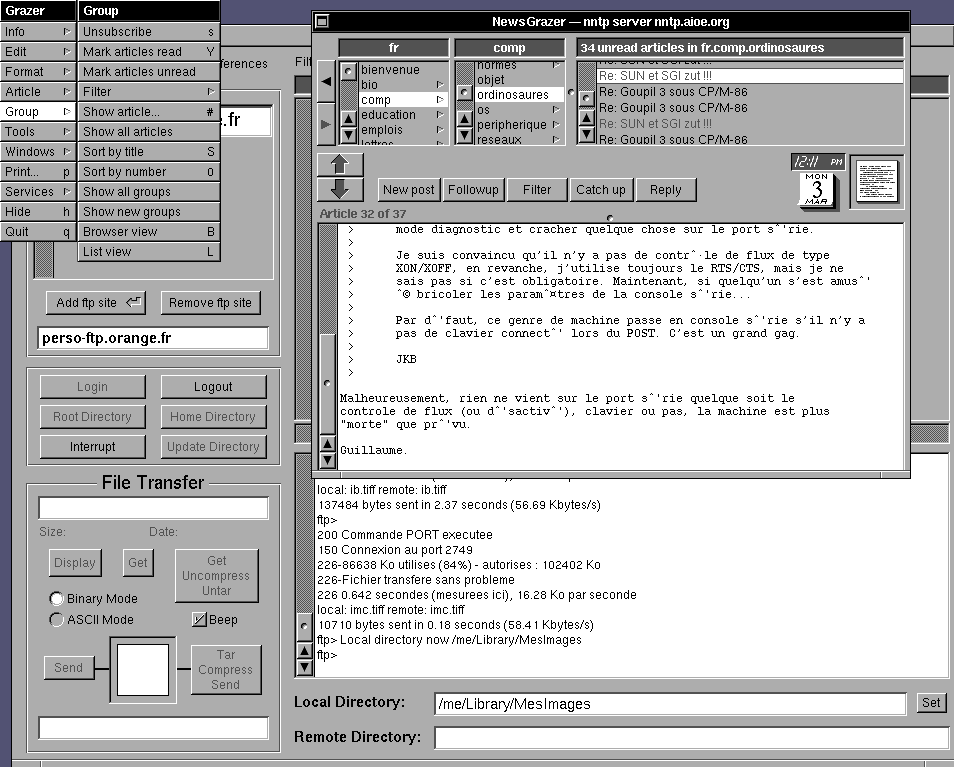Image resolution: width=954 pixels, height=767 pixels.
Task: Choose Browser view menu item
Action: pyautogui.click(x=149, y=232)
